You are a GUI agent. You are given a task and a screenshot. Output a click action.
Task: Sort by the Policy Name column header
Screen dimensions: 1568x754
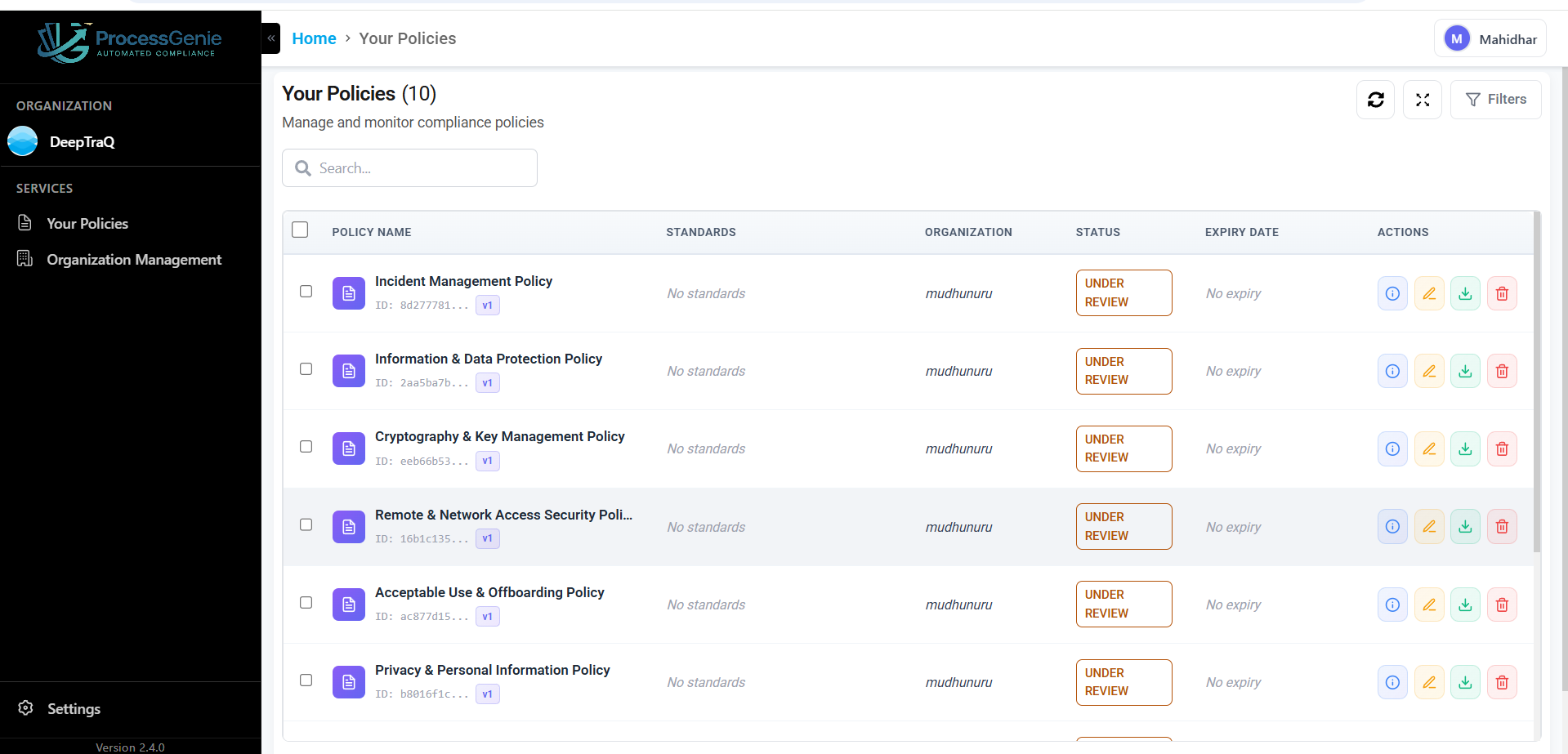371,232
